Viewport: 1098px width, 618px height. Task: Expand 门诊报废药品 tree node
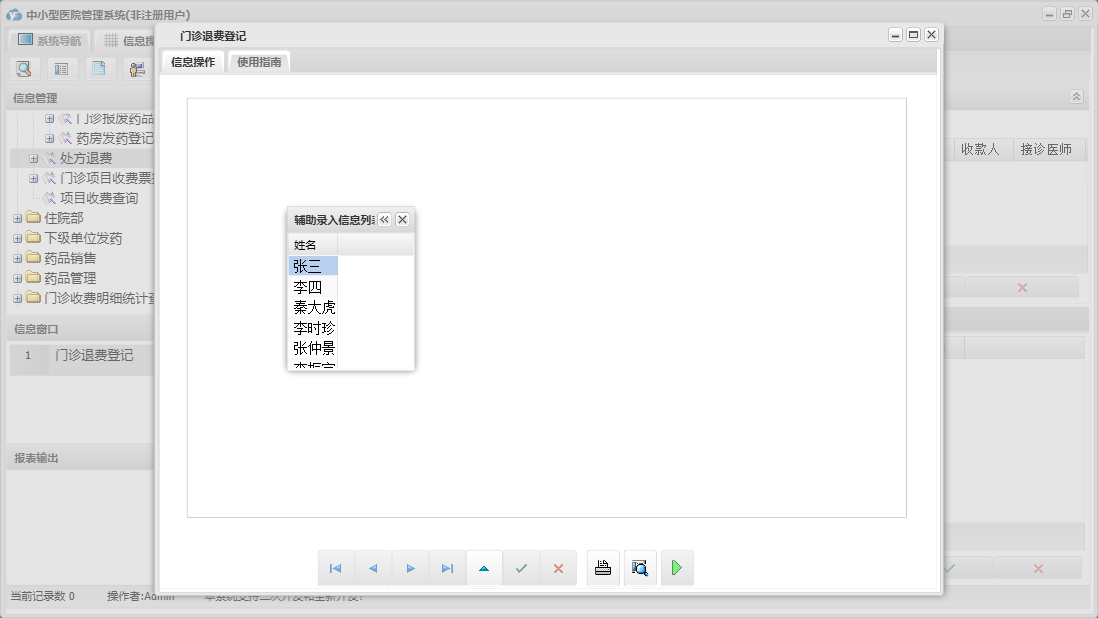pos(50,119)
